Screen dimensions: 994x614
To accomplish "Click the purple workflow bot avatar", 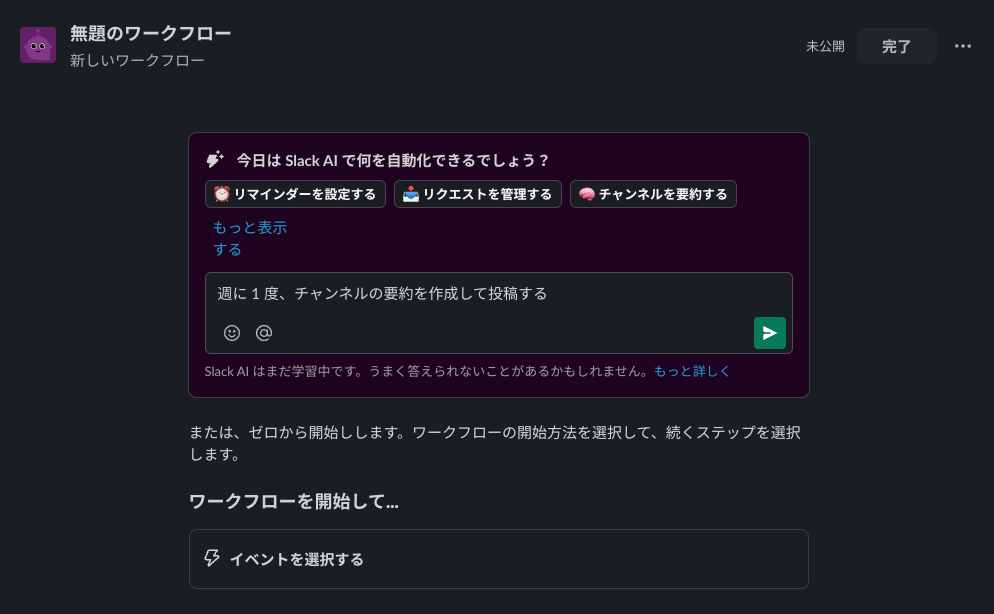I will tap(38, 45).
